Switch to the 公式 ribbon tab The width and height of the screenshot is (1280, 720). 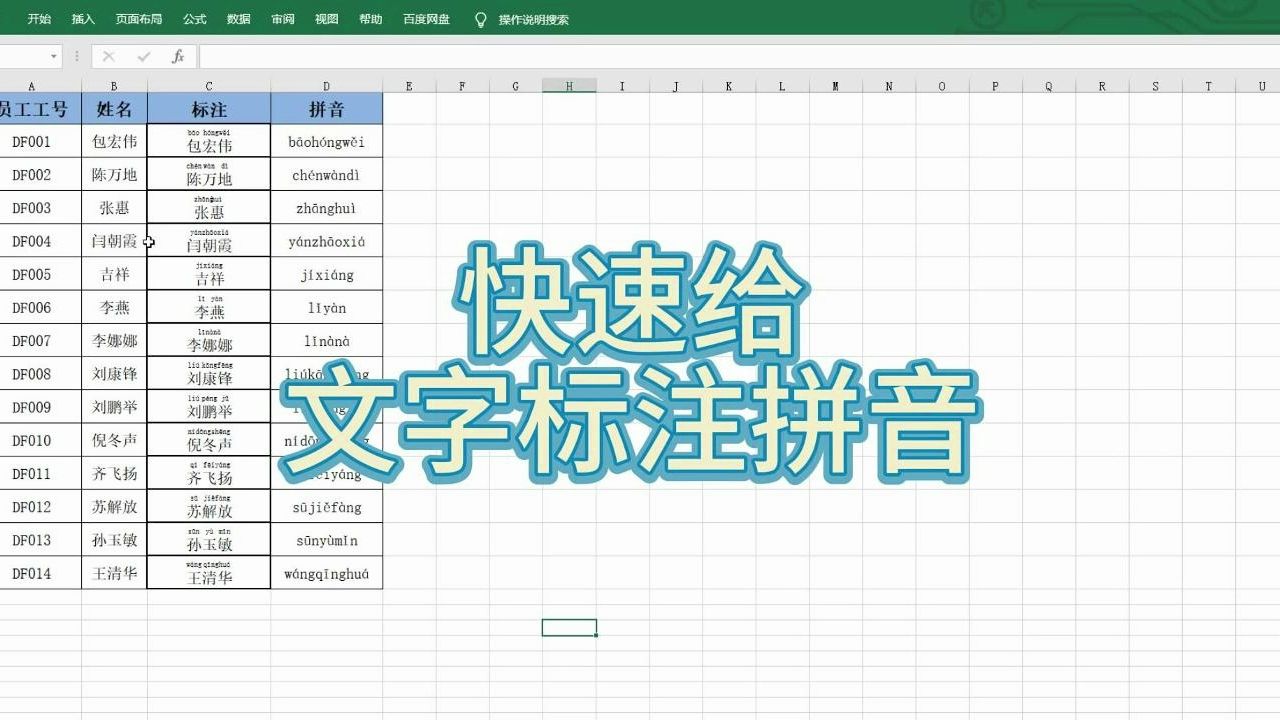click(193, 17)
